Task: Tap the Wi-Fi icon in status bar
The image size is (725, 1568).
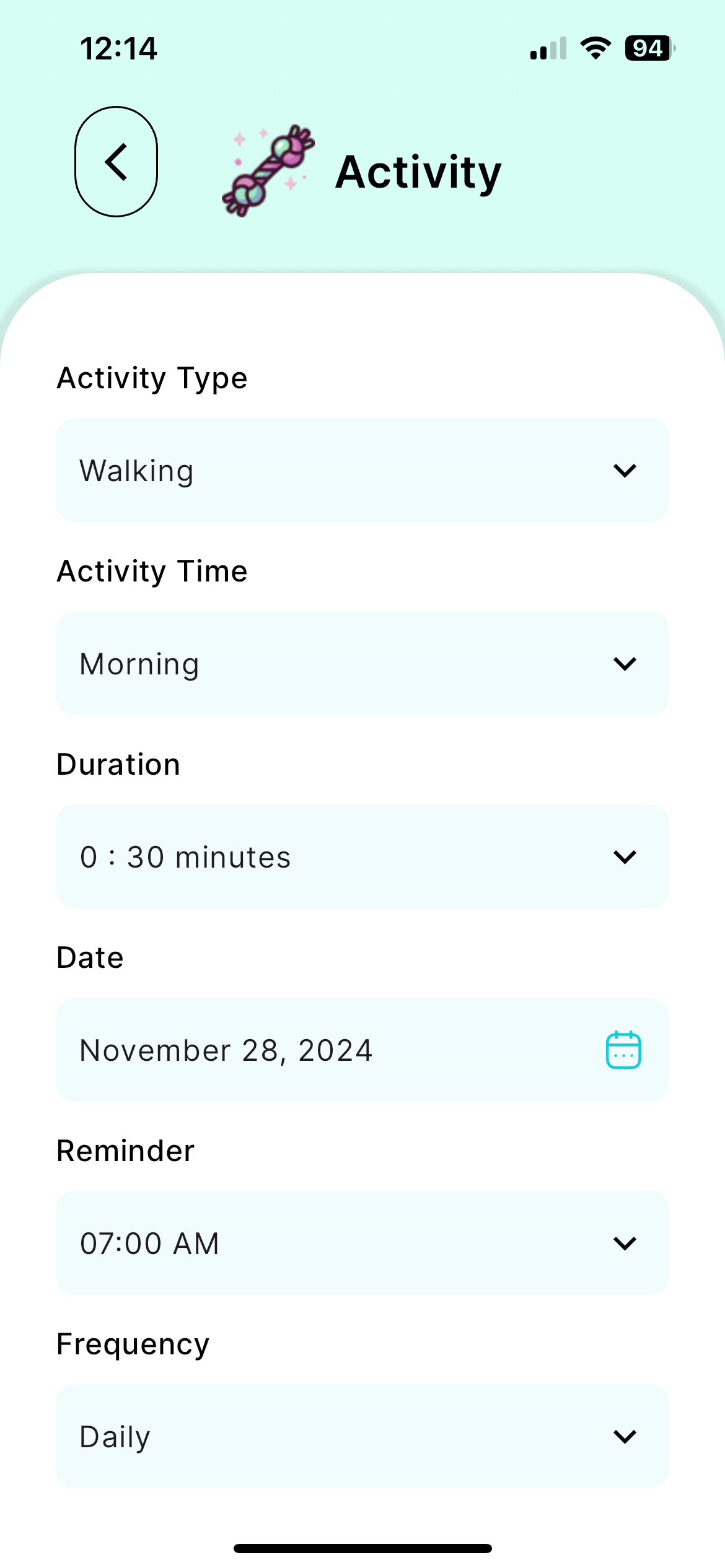Action: click(595, 48)
